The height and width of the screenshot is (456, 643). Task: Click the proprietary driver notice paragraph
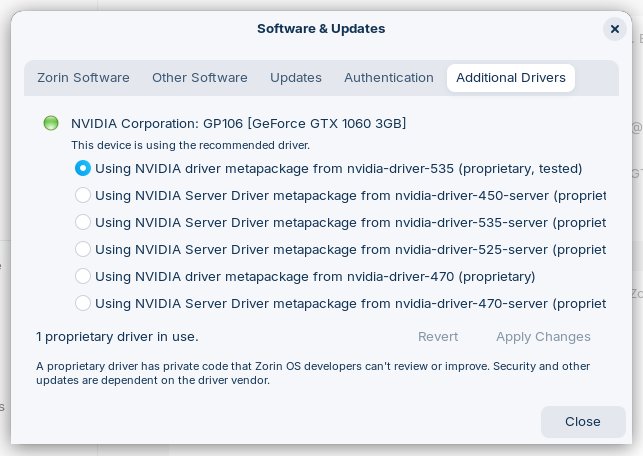tap(313, 373)
